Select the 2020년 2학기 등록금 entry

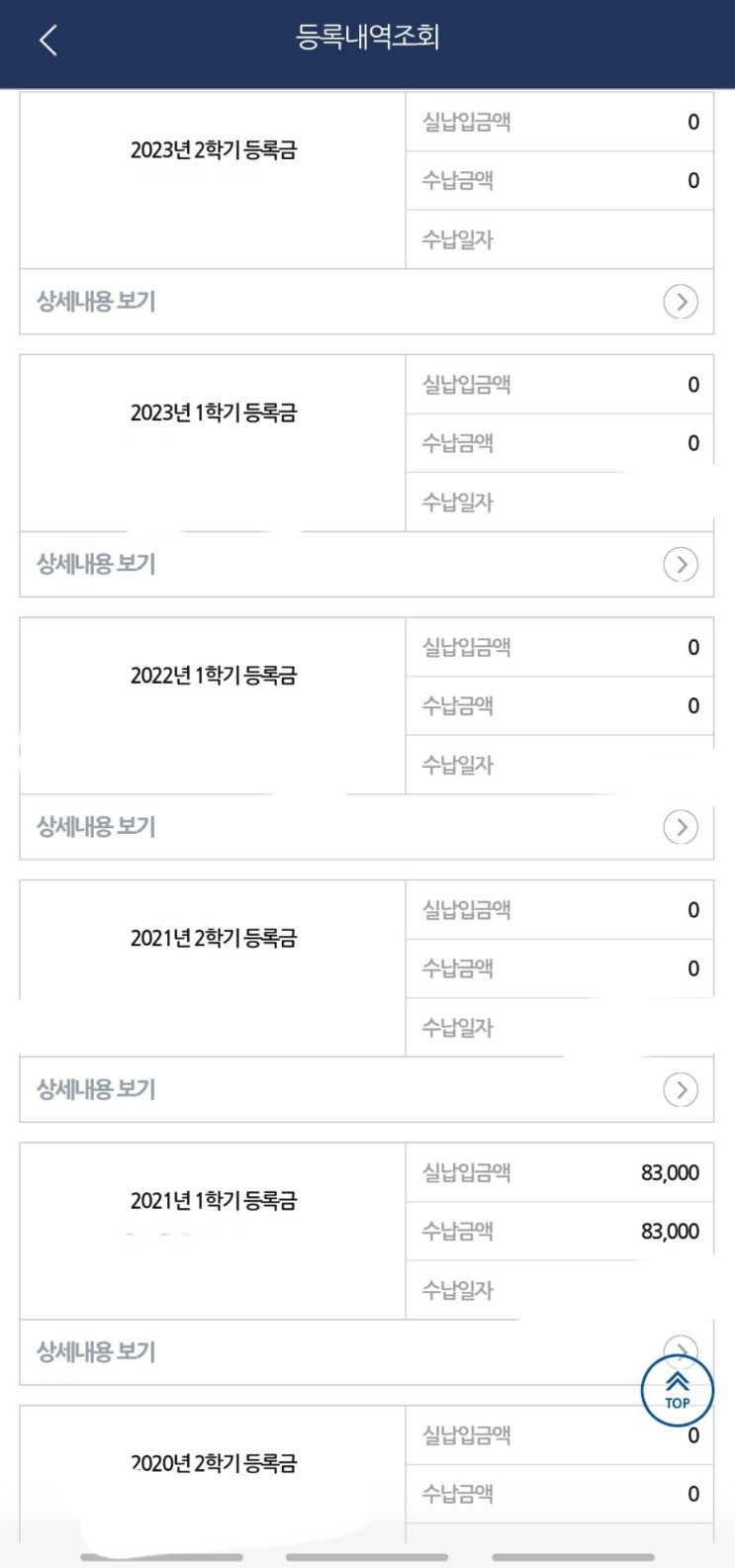(x=213, y=1463)
